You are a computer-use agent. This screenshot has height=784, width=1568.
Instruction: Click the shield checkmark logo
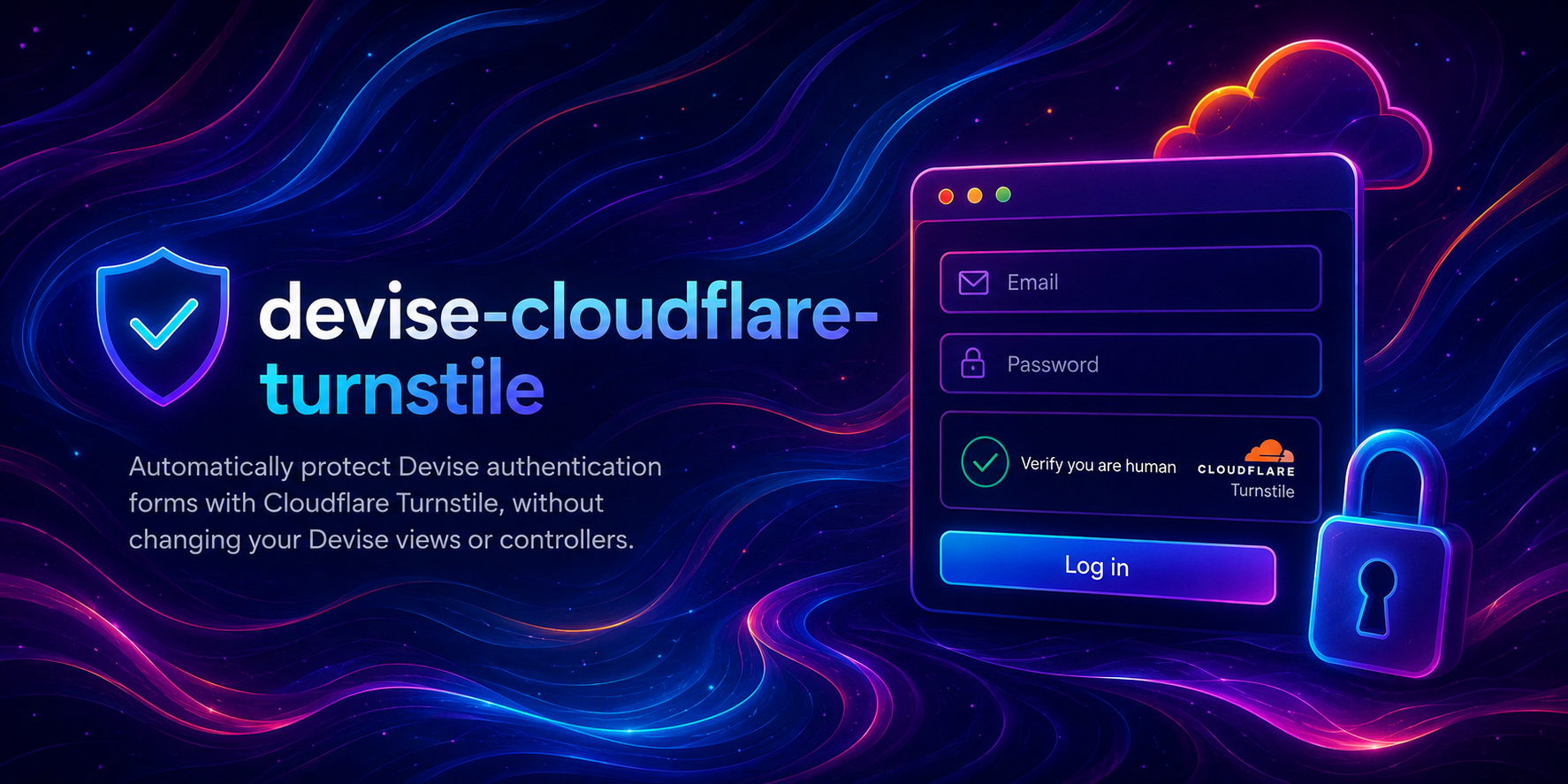pyautogui.click(x=164, y=326)
